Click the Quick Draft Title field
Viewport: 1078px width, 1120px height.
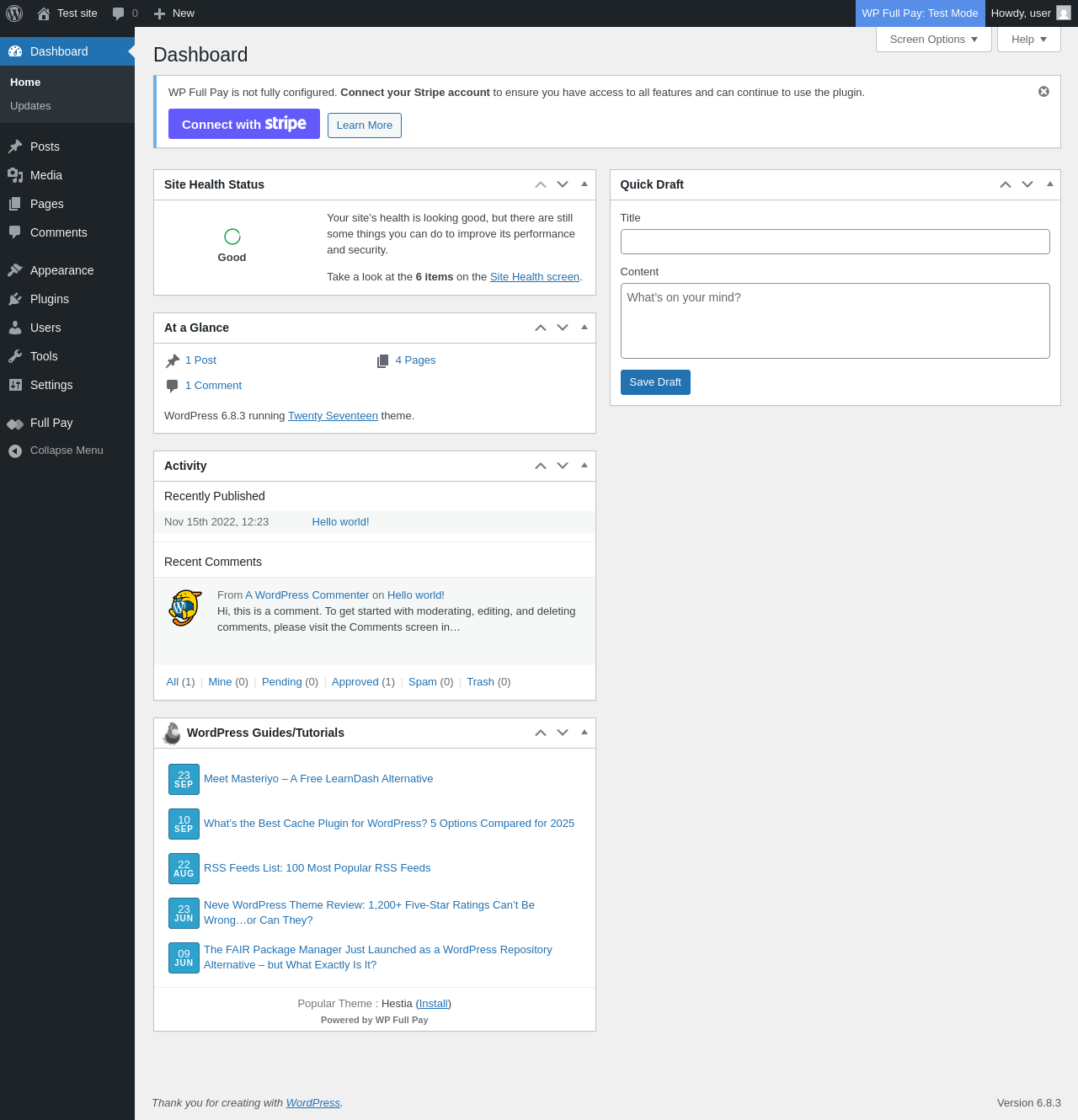tap(835, 242)
